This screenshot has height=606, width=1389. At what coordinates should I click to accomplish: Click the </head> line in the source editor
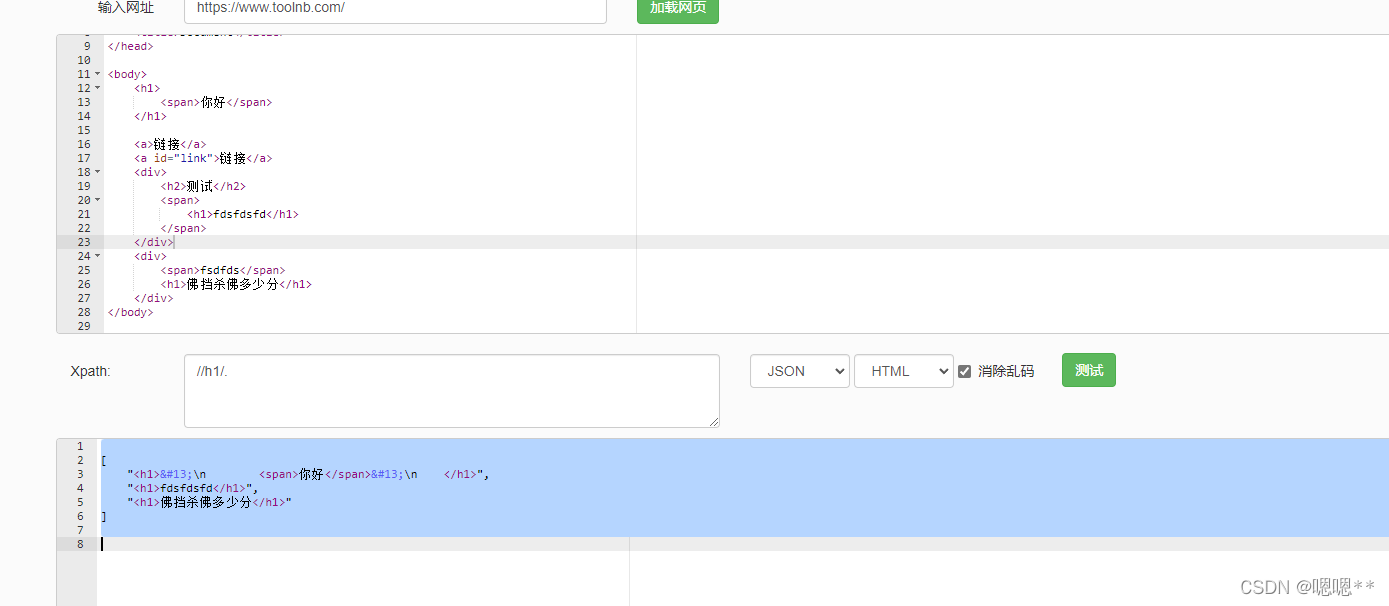tap(130, 46)
